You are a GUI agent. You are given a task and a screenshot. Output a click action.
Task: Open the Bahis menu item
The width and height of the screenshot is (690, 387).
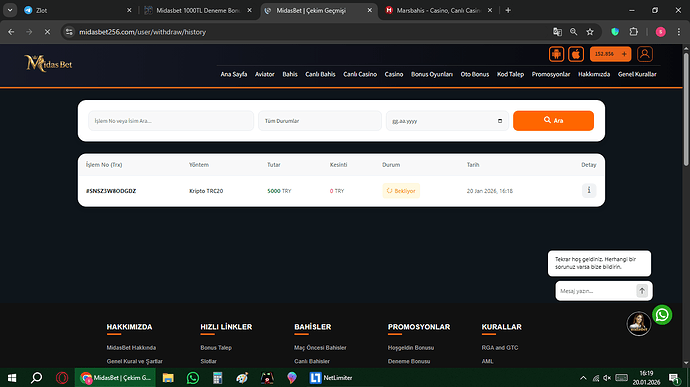tap(290, 74)
